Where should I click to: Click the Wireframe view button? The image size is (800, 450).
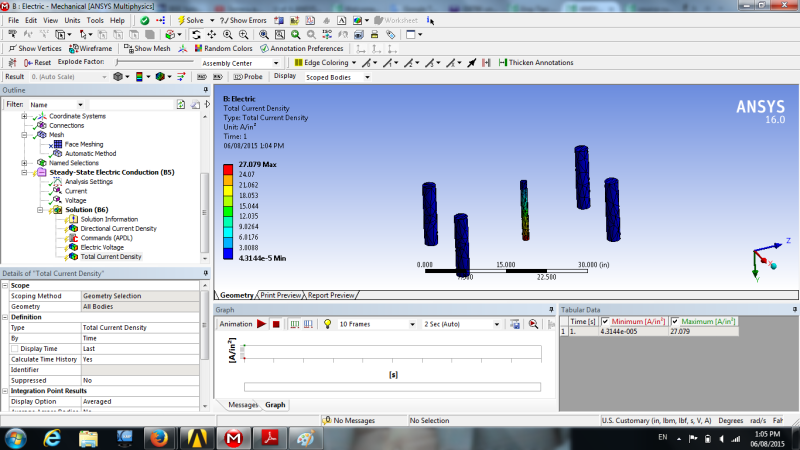point(90,48)
